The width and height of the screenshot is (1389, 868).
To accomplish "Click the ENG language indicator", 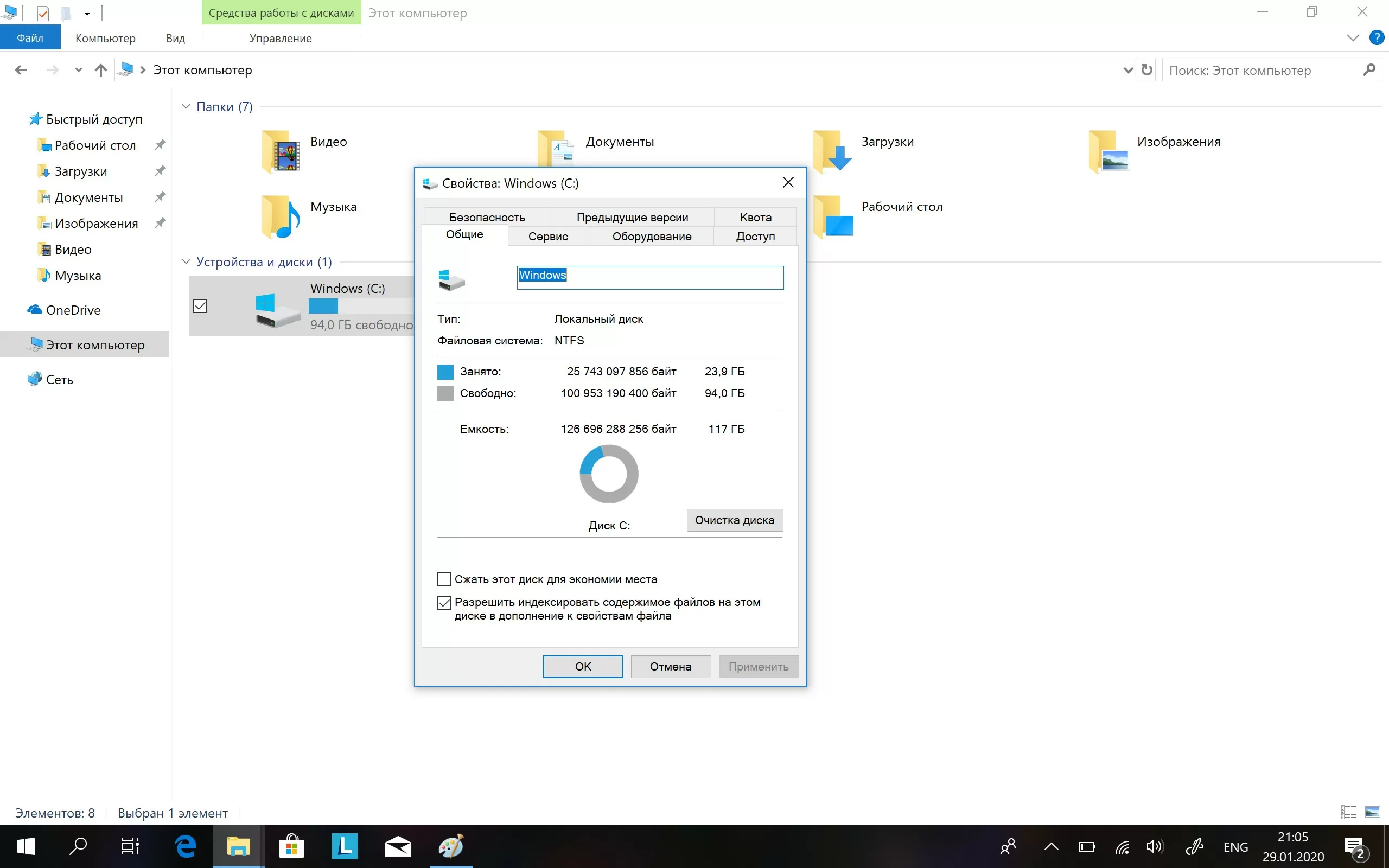I will 1235,847.
